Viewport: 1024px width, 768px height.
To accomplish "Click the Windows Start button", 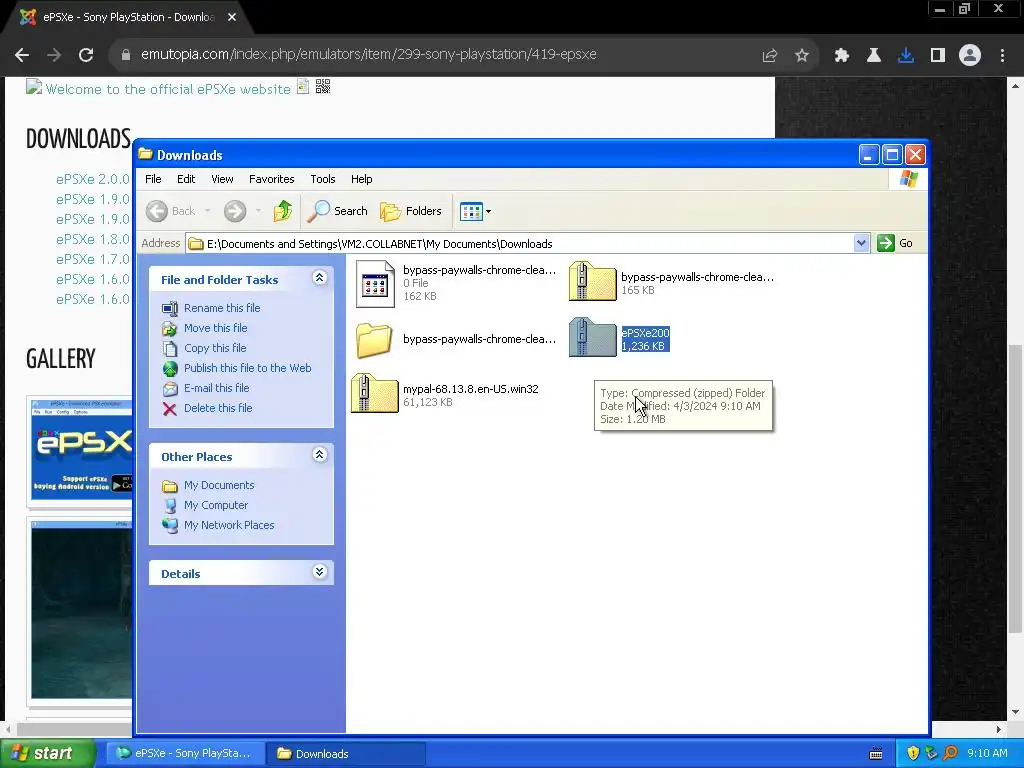I will [47, 754].
